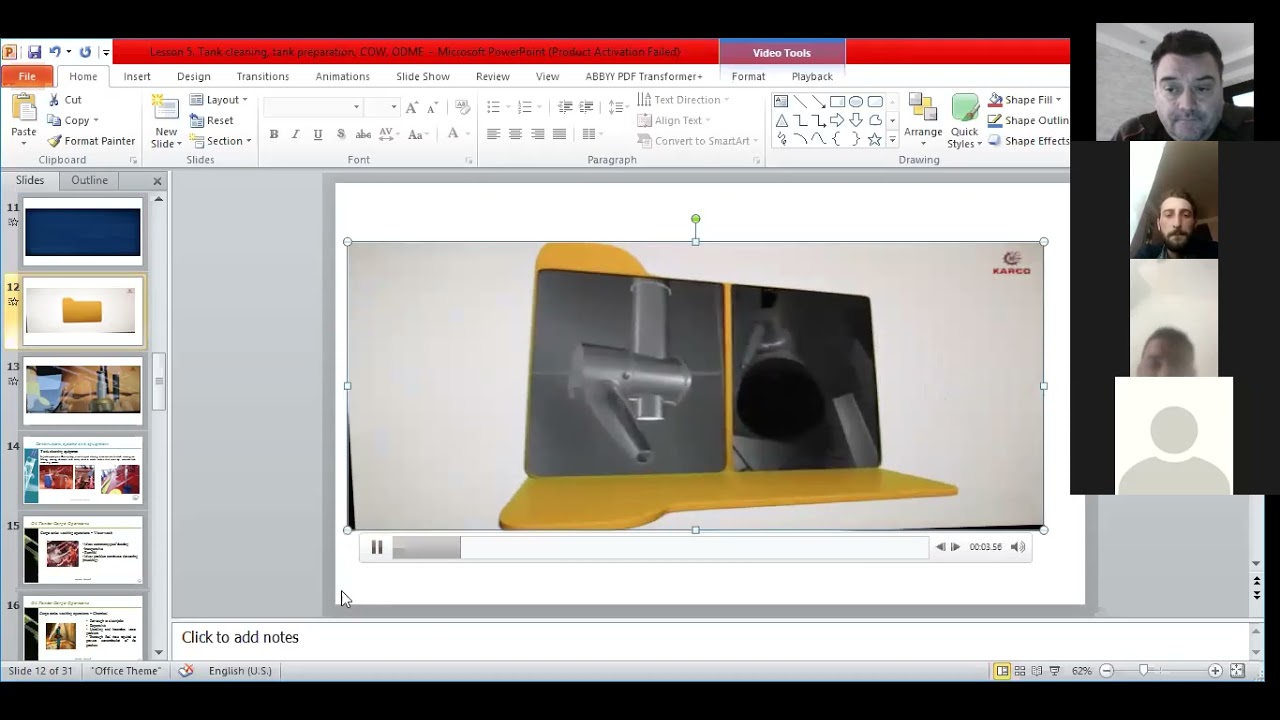Open the Slide Show tab
Screen dimensions: 1280x720
point(423,76)
